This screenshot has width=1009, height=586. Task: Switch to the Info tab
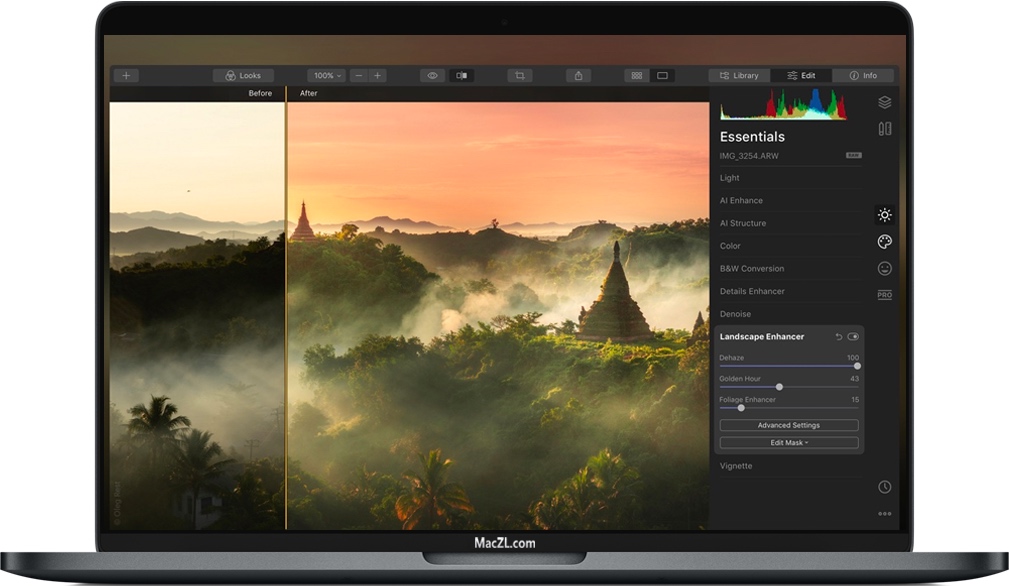tap(863, 75)
